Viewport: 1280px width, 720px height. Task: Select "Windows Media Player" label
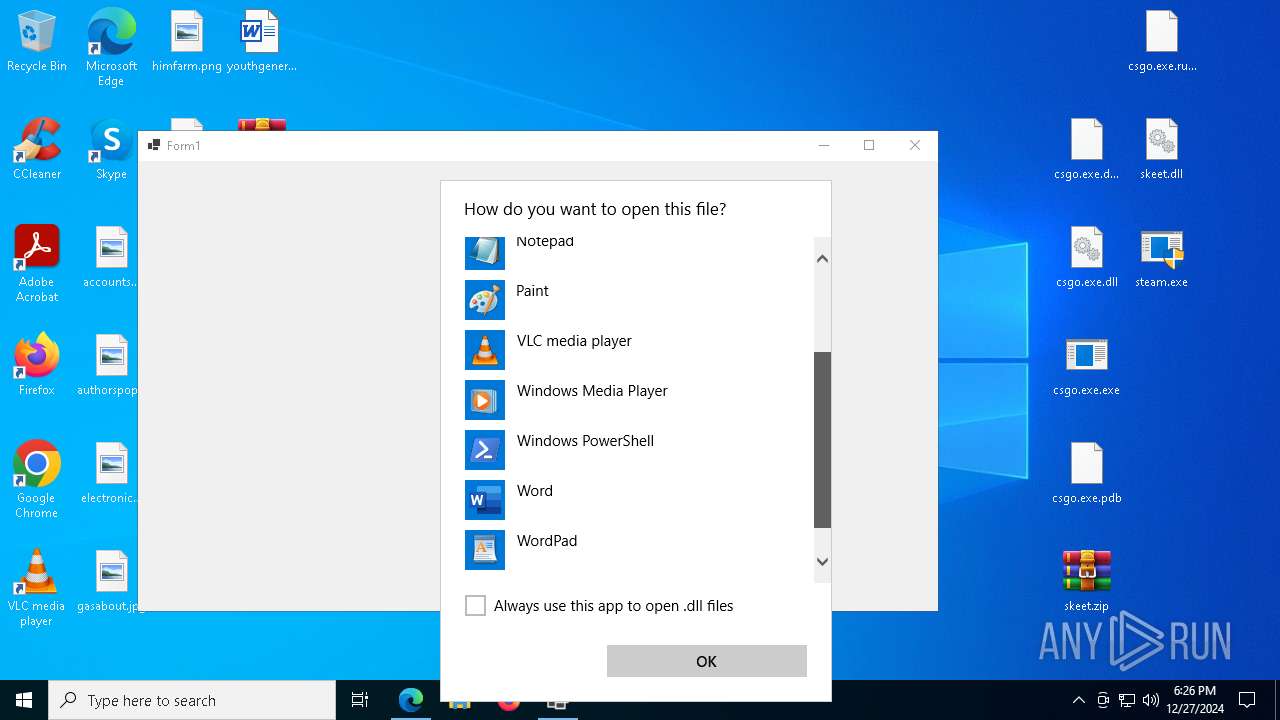(x=592, y=391)
